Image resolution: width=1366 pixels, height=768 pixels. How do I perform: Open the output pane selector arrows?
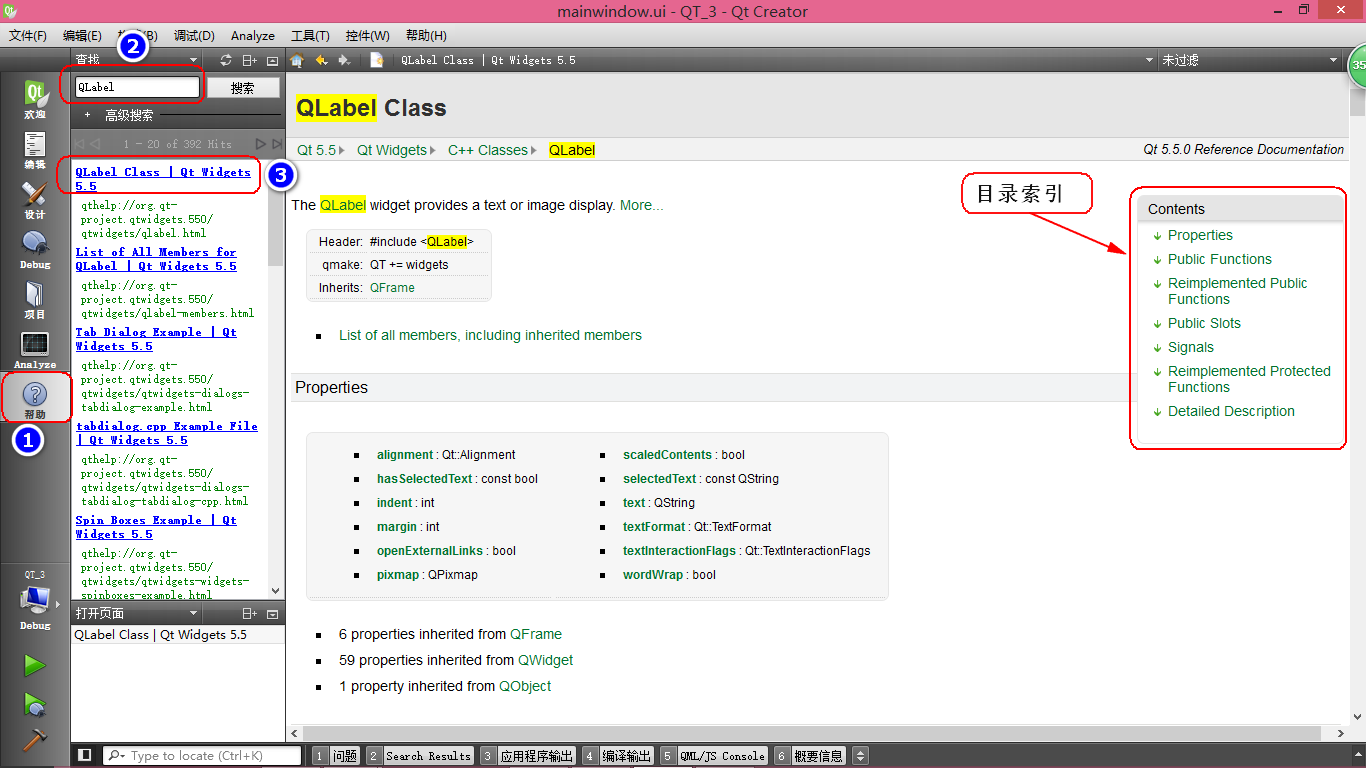859,756
